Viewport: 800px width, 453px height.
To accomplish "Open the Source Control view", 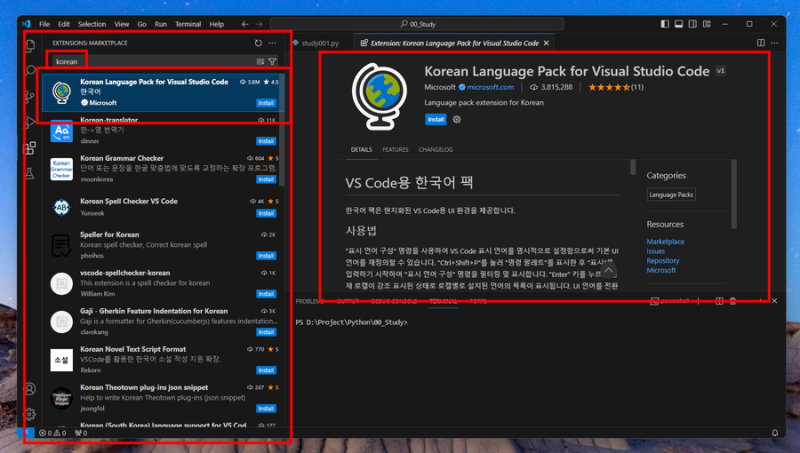I will [x=30, y=96].
